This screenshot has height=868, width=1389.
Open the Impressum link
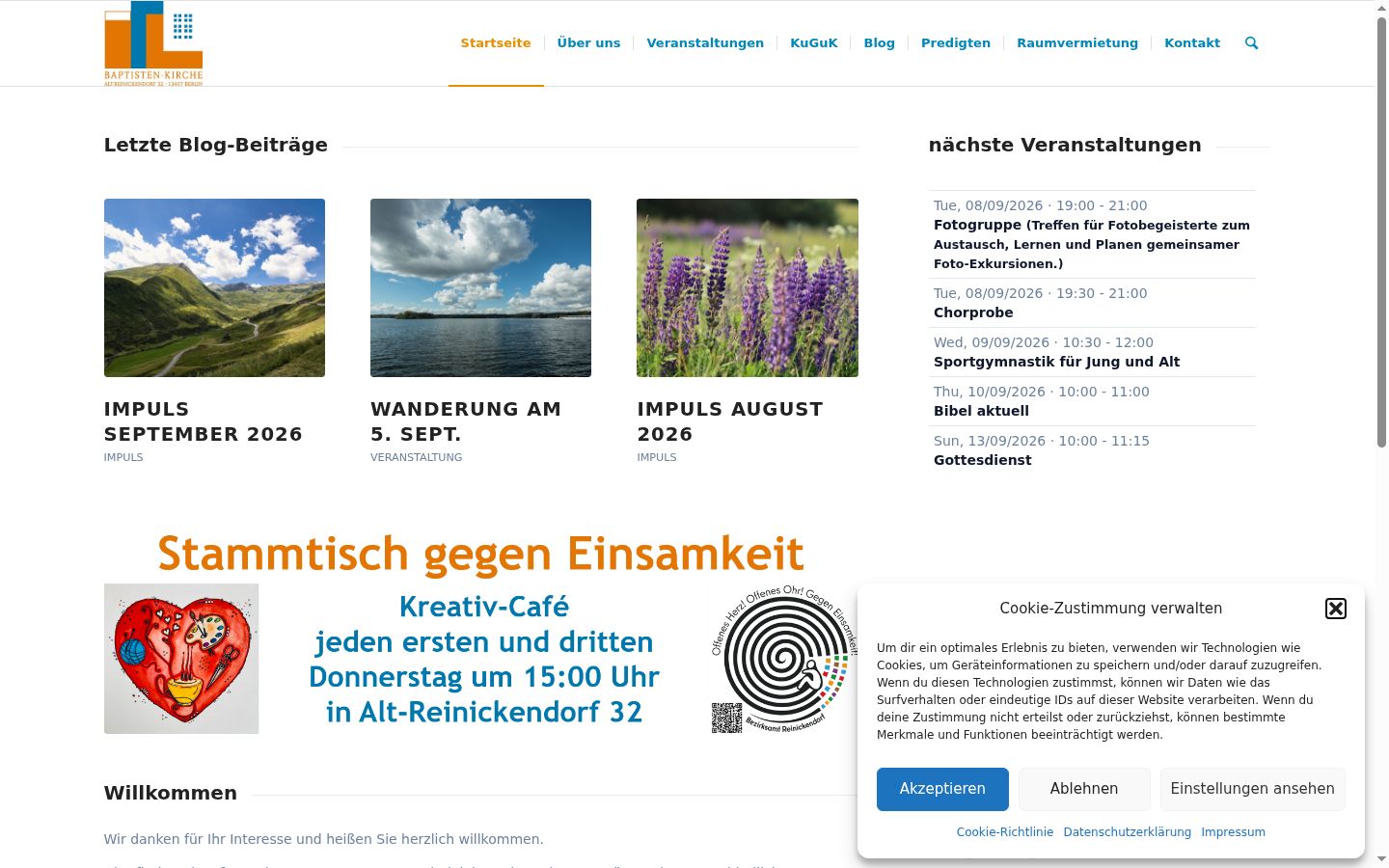click(x=1233, y=832)
